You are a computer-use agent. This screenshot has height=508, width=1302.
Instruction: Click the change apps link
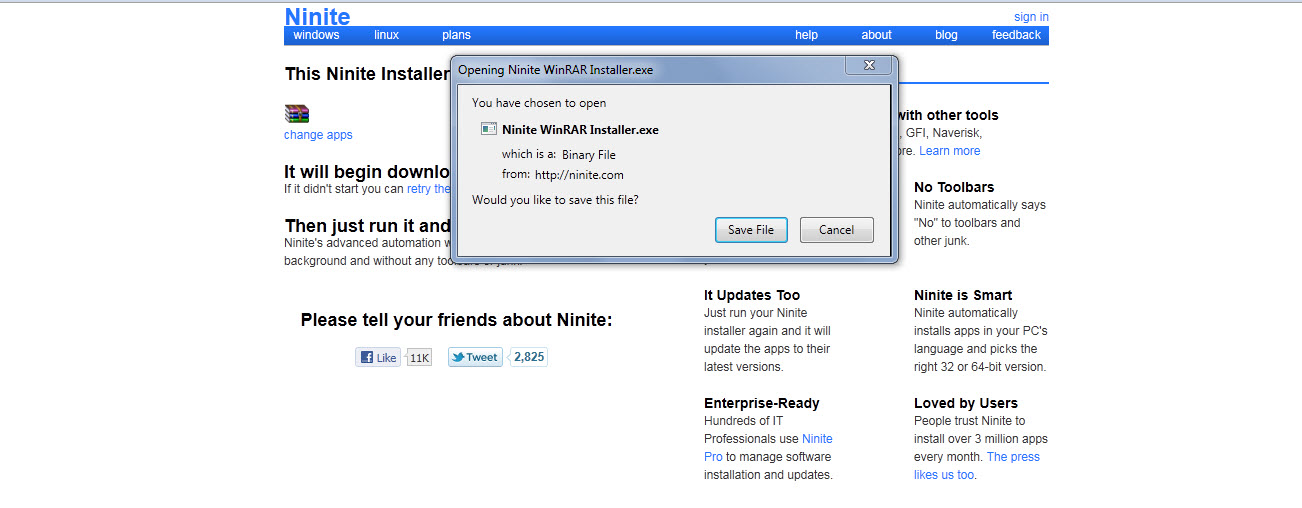[x=318, y=135]
